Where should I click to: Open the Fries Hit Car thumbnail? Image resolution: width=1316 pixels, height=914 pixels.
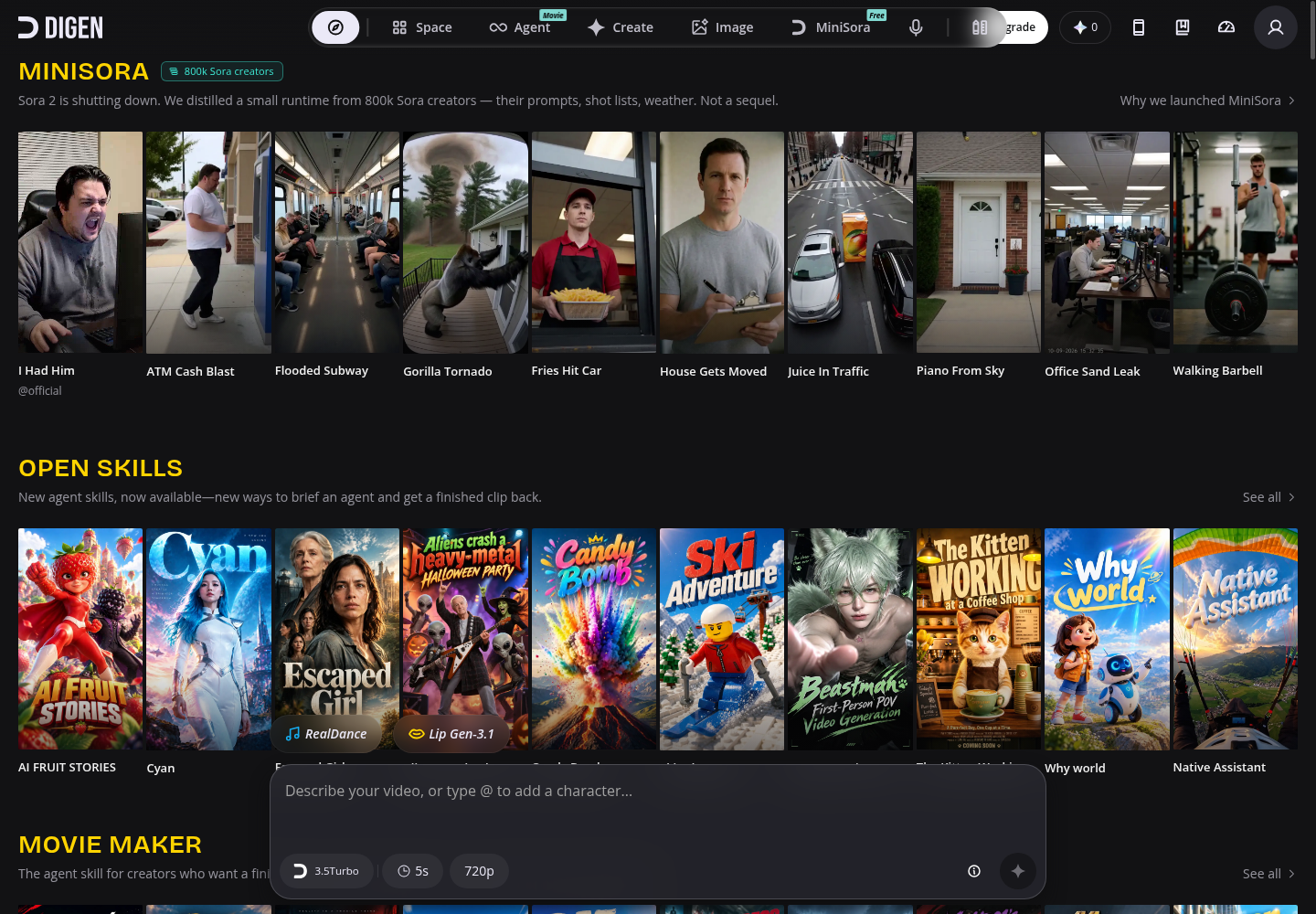point(594,242)
